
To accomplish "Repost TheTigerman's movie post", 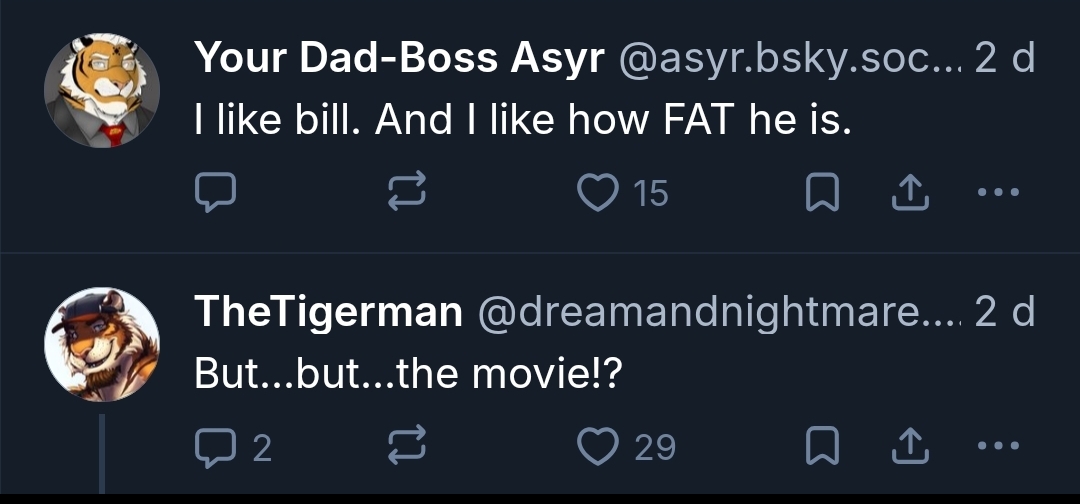I will (407, 447).
